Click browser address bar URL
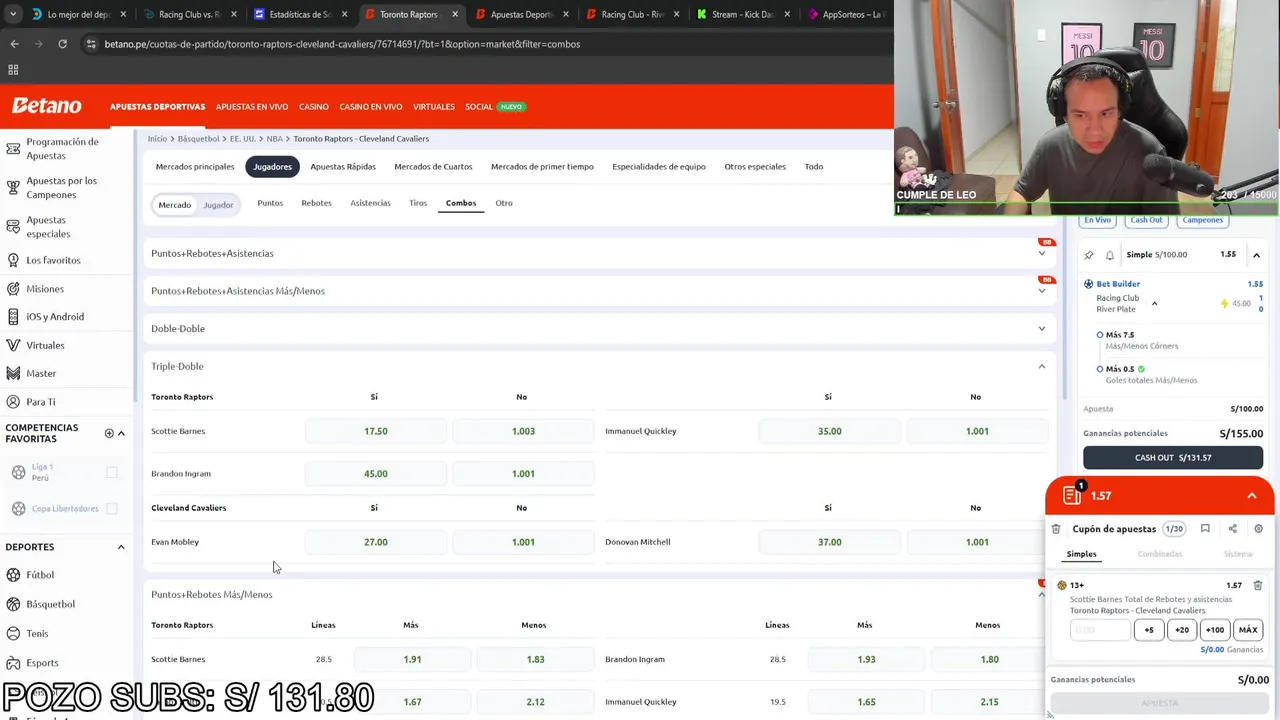 click(342, 44)
